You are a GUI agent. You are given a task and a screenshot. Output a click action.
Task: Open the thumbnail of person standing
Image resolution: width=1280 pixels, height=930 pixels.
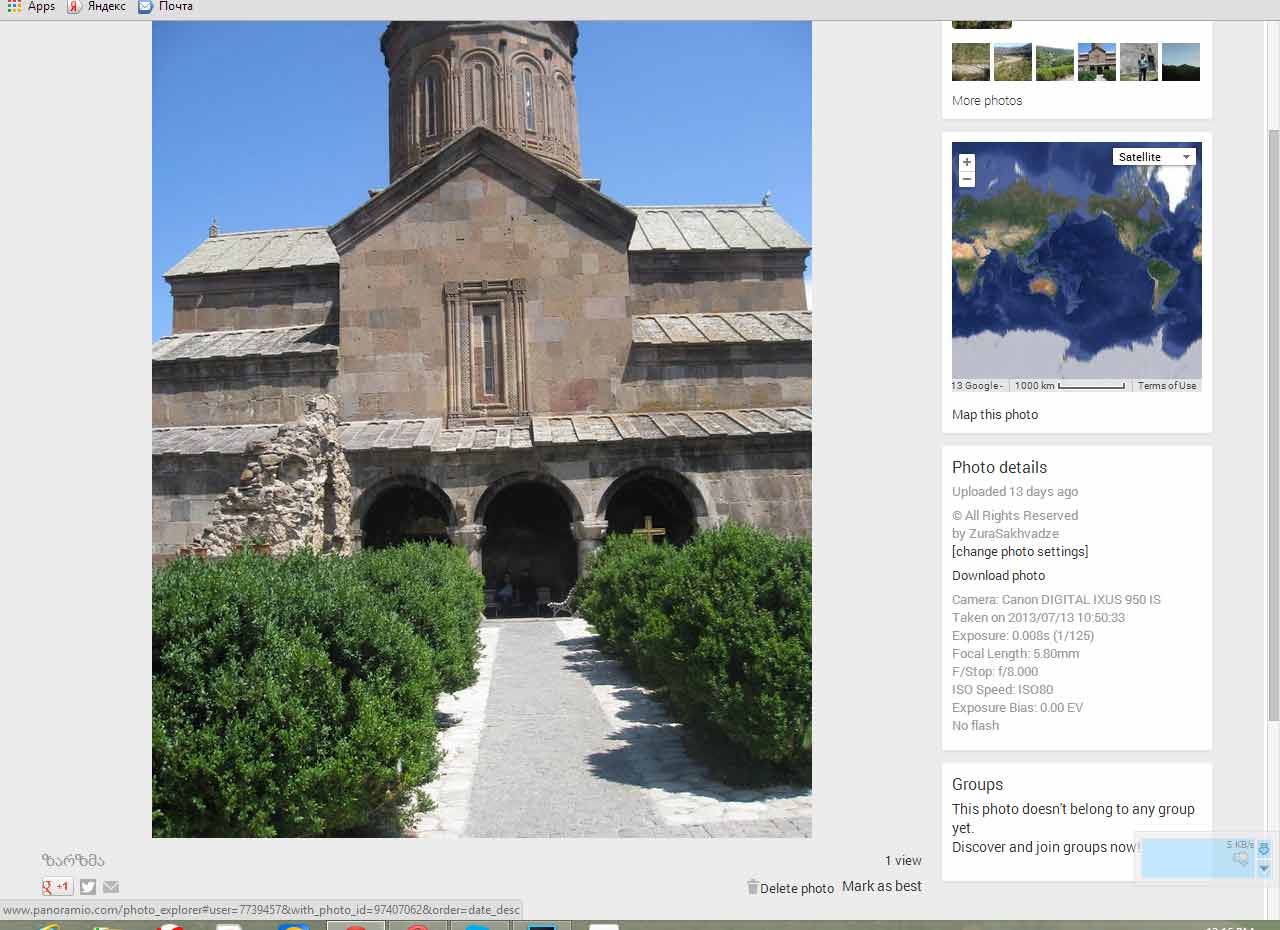[1138, 62]
